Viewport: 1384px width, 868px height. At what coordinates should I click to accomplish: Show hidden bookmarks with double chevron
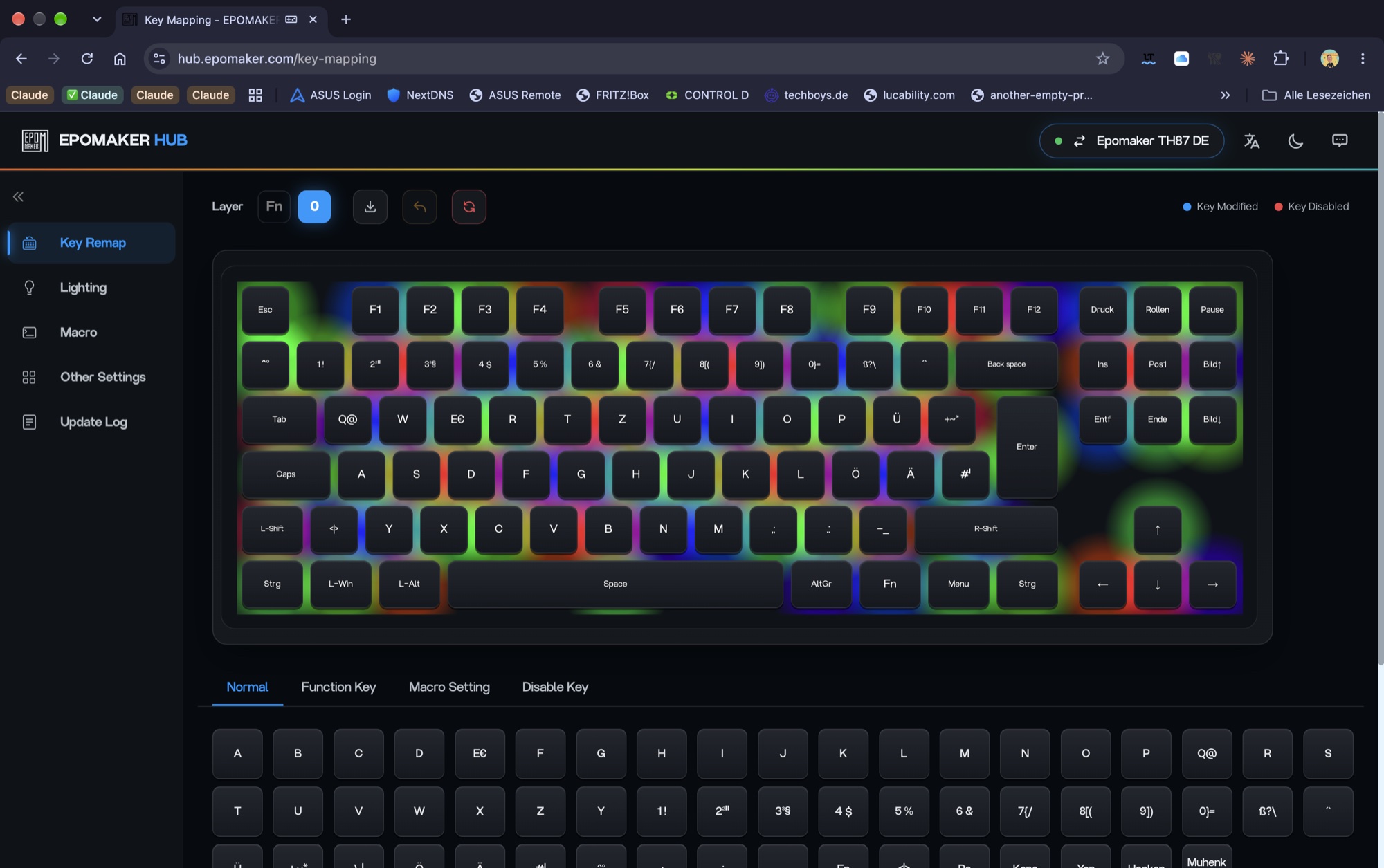point(1225,95)
